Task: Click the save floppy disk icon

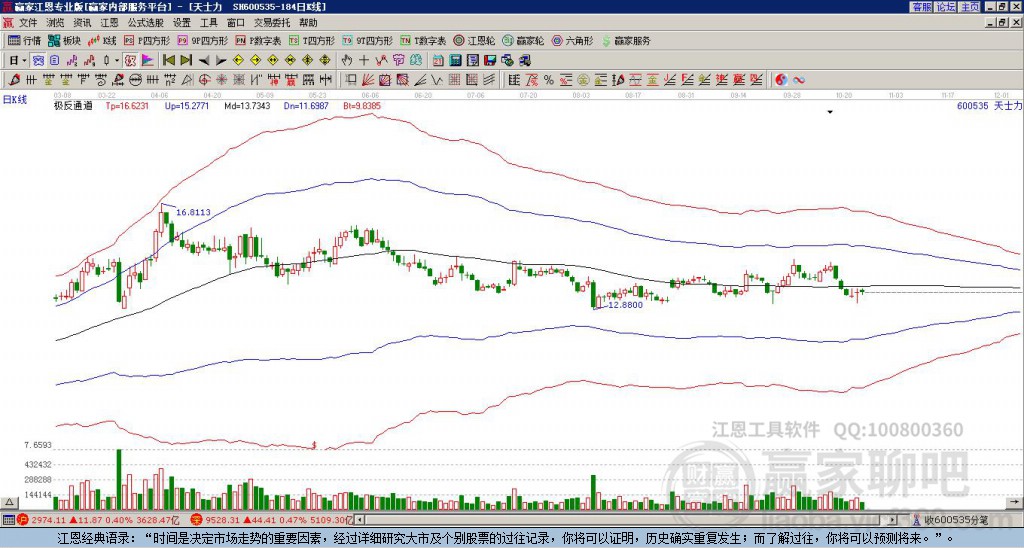Action: [490, 61]
